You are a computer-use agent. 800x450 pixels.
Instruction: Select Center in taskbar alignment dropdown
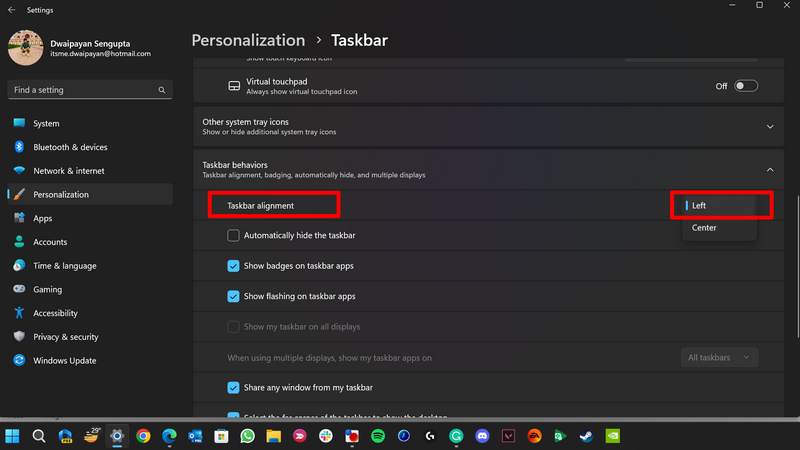[704, 228]
